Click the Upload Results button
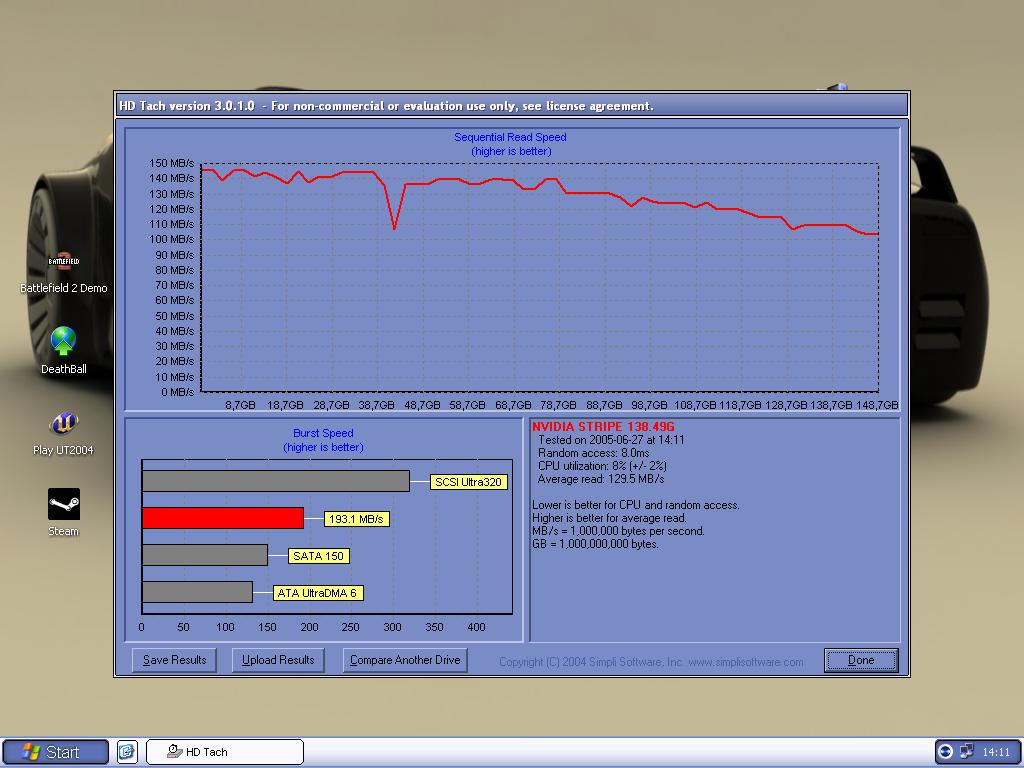The height and width of the screenshot is (768, 1024). (x=278, y=660)
